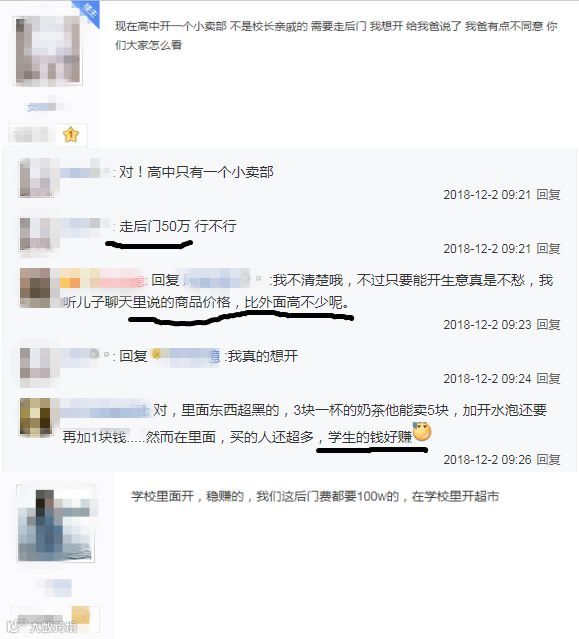The image size is (579, 639).
Task: Click 回复 on the 09:23 comment
Action: click(x=548, y=324)
